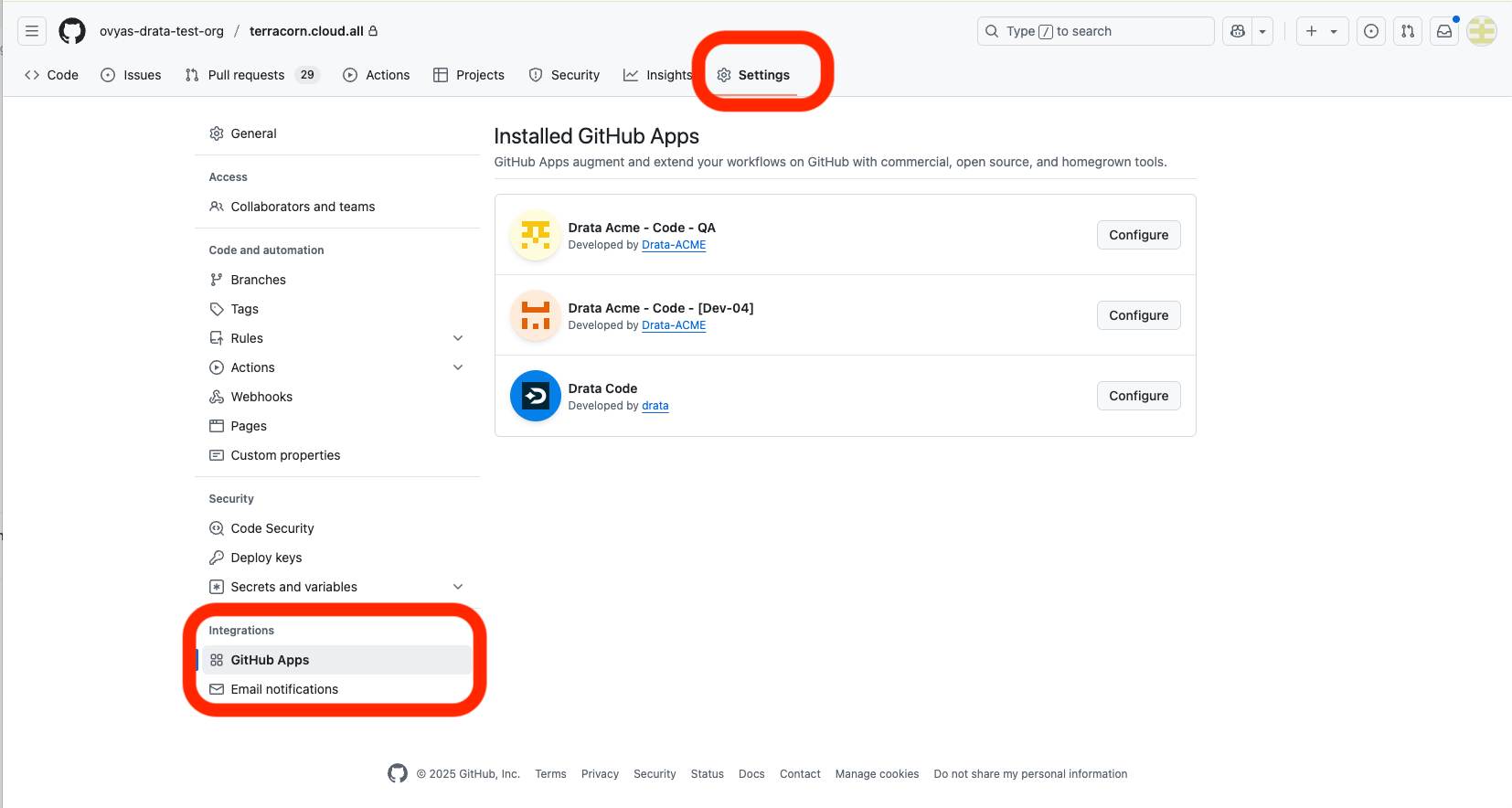This screenshot has width=1512, height=808.
Task: Click the Branches sidebar icon
Action: pyautogui.click(x=217, y=280)
